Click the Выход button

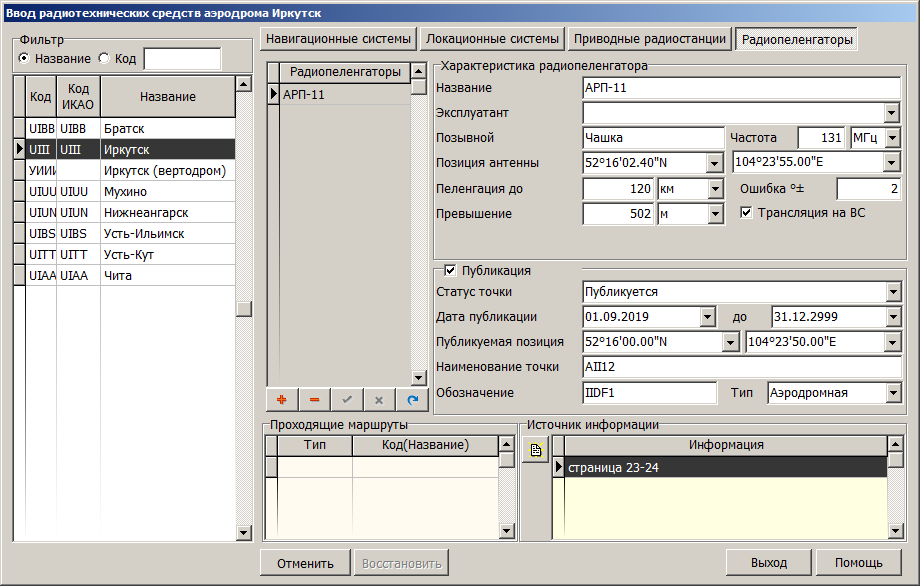coord(768,563)
